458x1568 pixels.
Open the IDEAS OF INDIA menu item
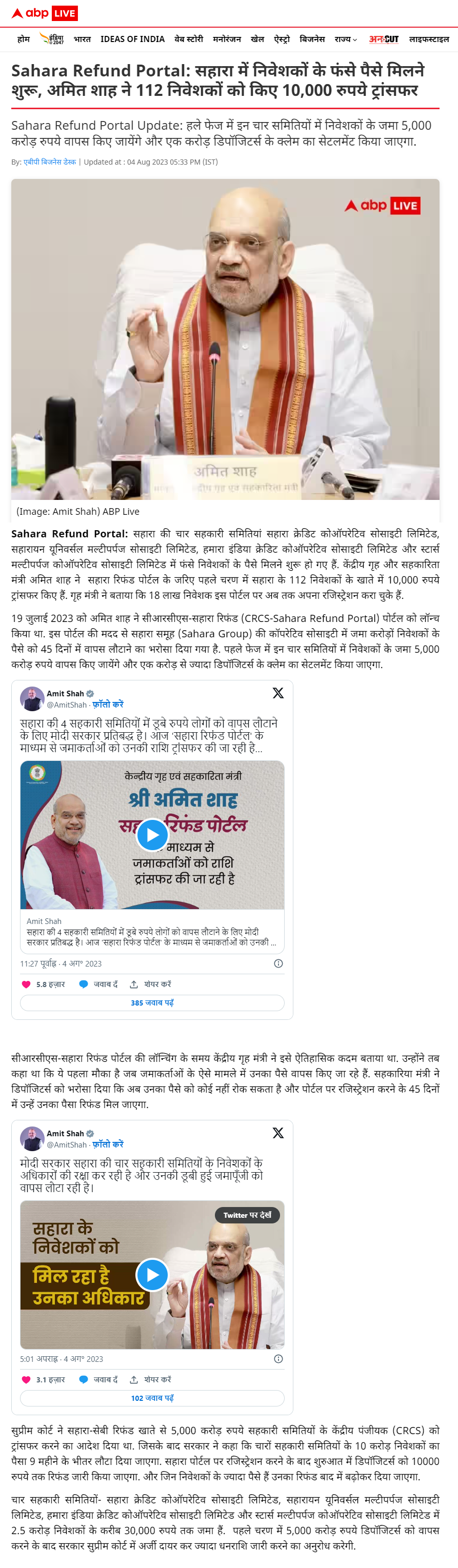click(132, 39)
